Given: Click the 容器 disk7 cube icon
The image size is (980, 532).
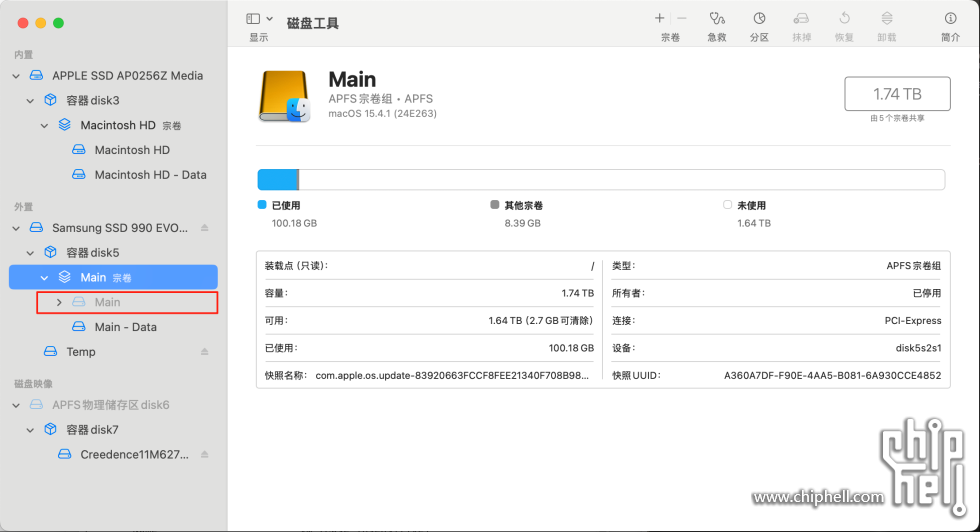Looking at the screenshot, I should click(51, 429).
